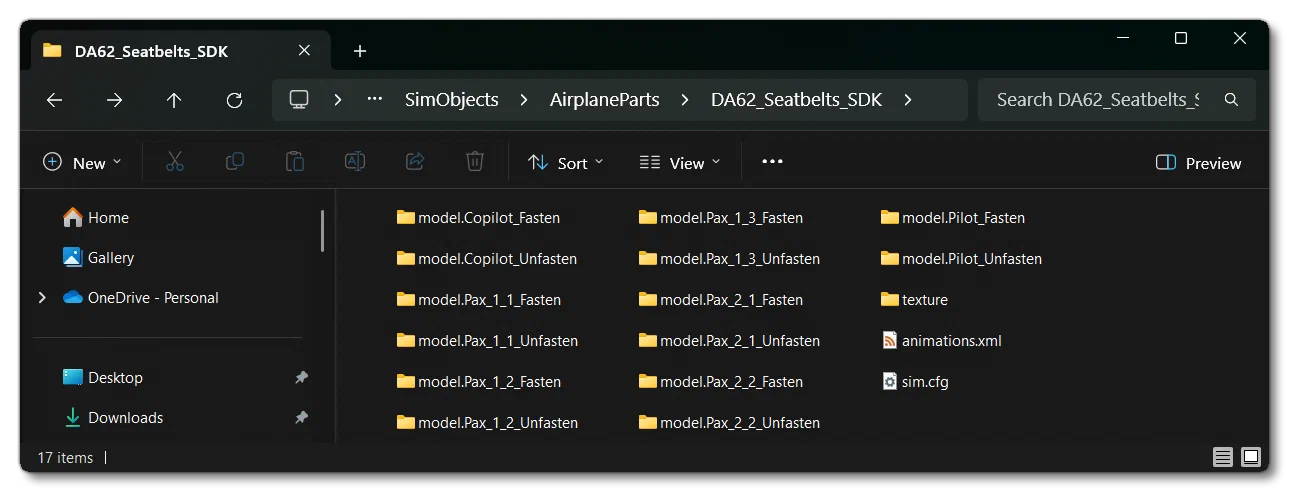Select model.Pax_1_1_Fasten folder
1289x492 pixels.
(x=479, y=300)
